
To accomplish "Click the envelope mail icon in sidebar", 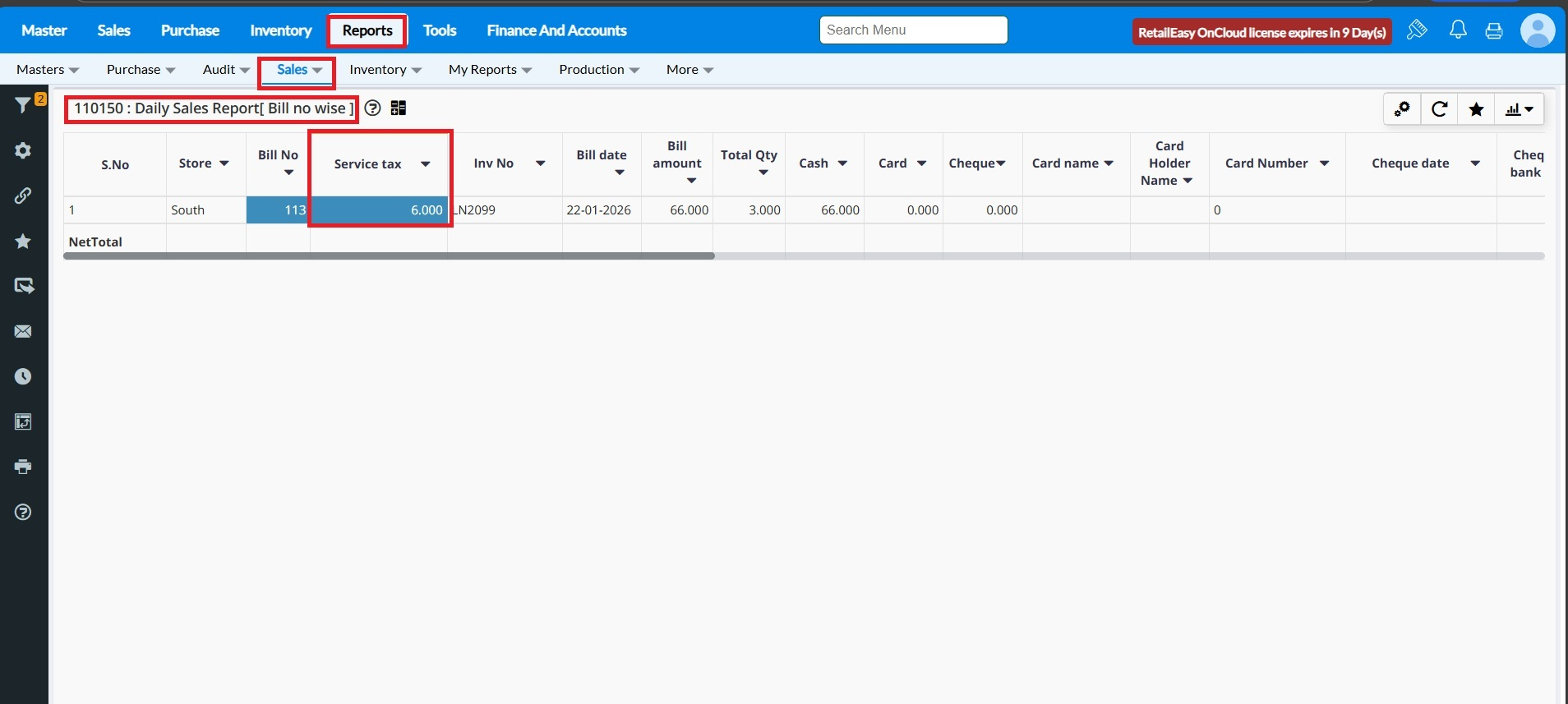I will point(23,331).
